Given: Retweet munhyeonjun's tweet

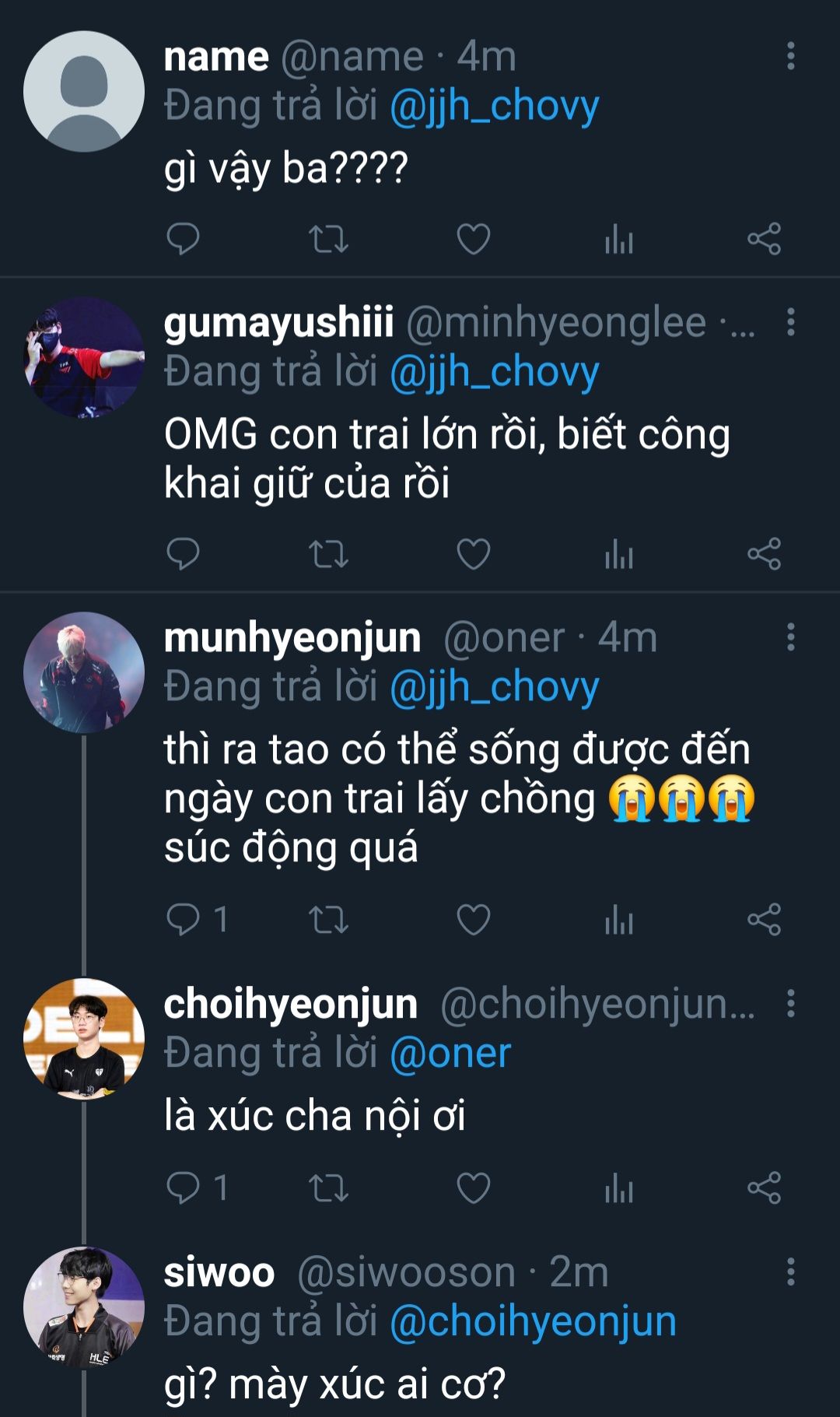Looking at the screenshot, I should tap(328, 920).
